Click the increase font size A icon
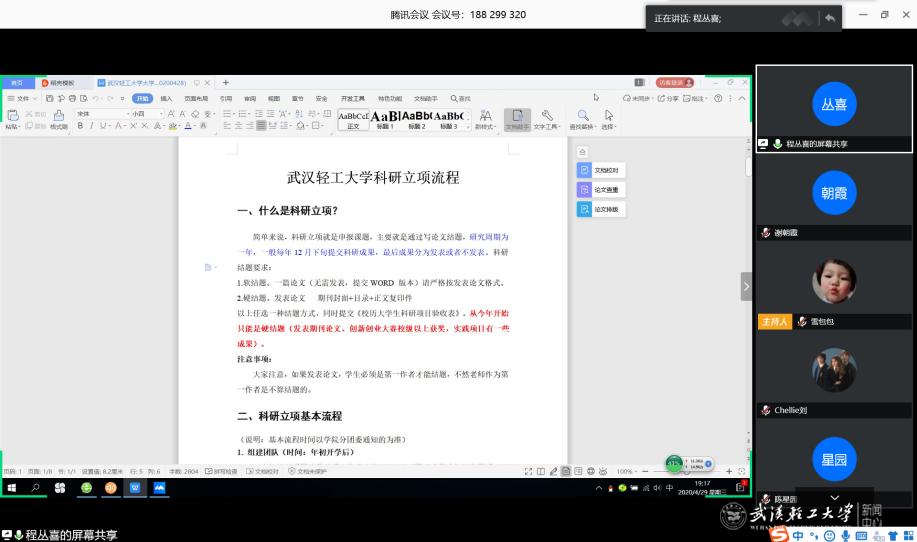This screenshot has height=542, width=917. pos(171,113)
